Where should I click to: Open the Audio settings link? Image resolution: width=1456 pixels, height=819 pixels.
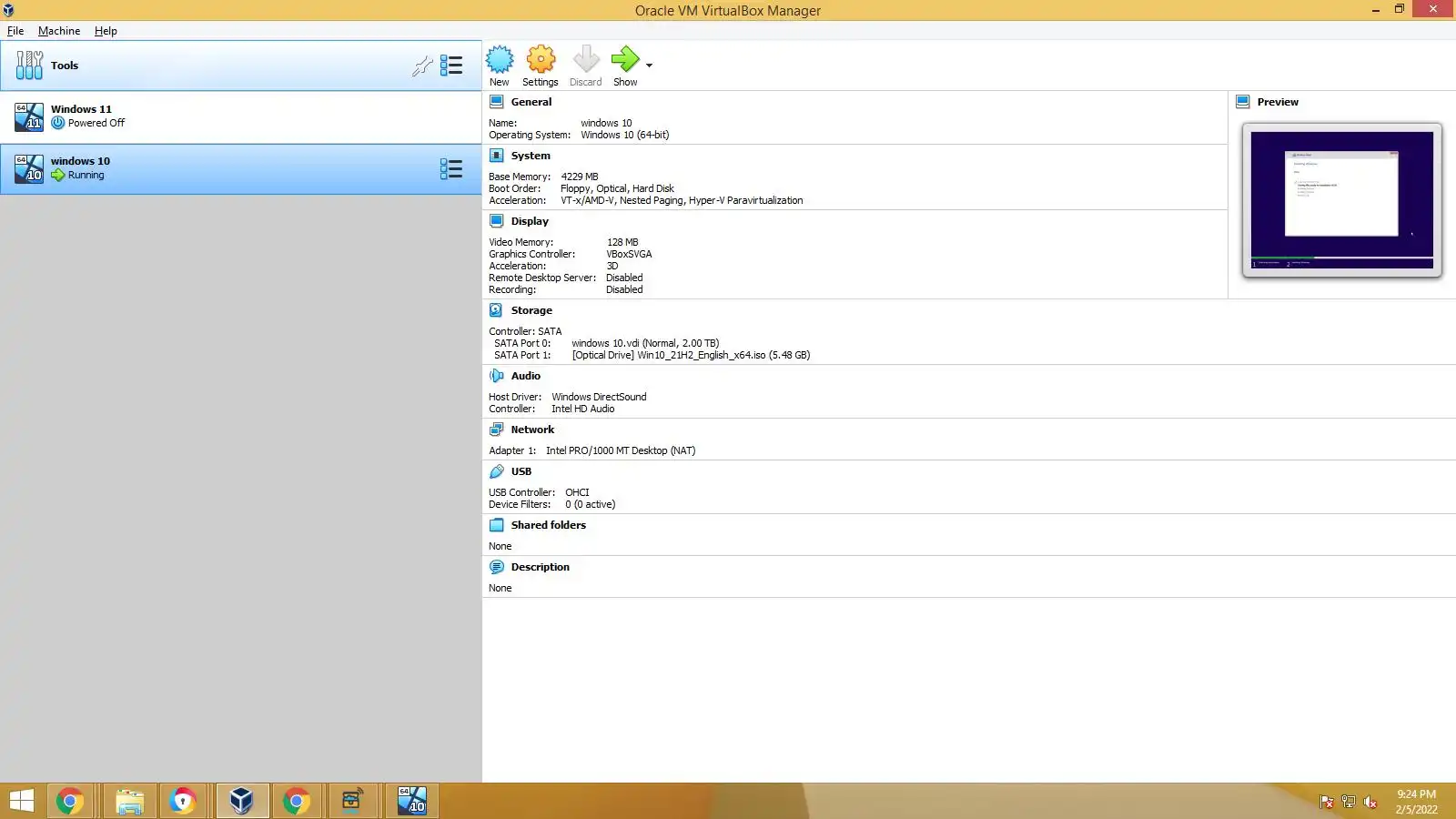pos(526,376)
